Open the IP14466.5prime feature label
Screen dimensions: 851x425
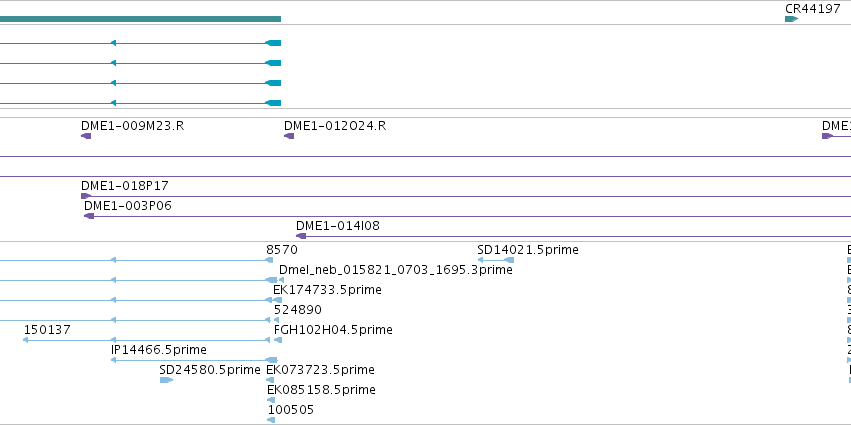(158, 350)
